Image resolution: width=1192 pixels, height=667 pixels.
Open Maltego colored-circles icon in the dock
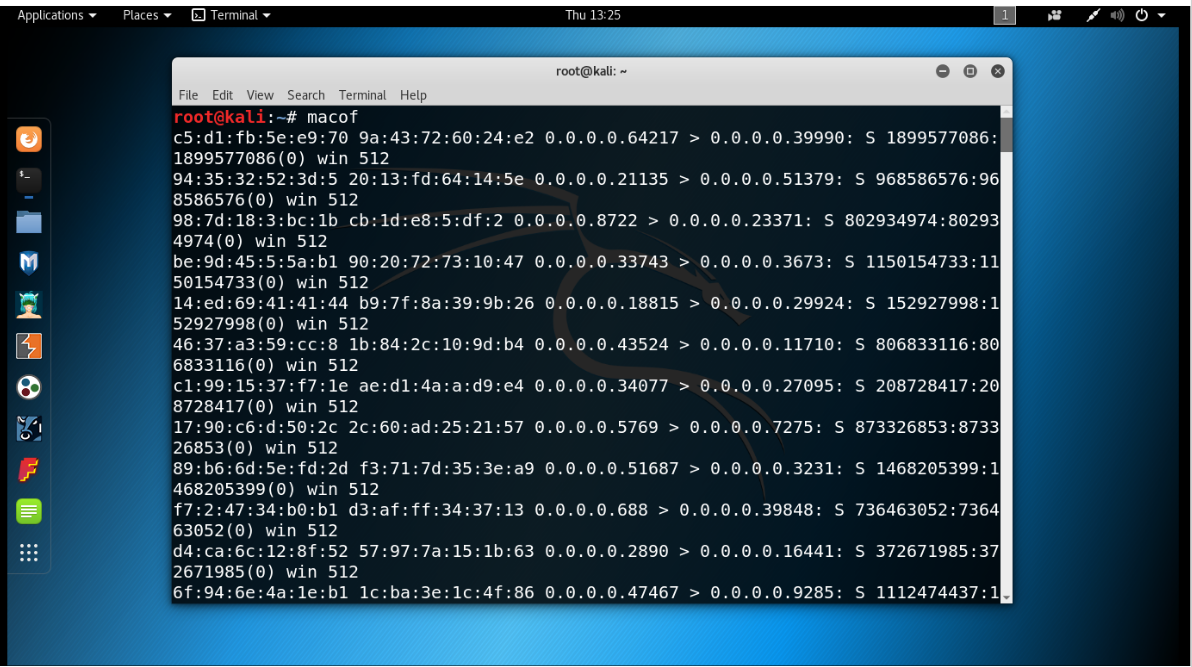point(29,387)
